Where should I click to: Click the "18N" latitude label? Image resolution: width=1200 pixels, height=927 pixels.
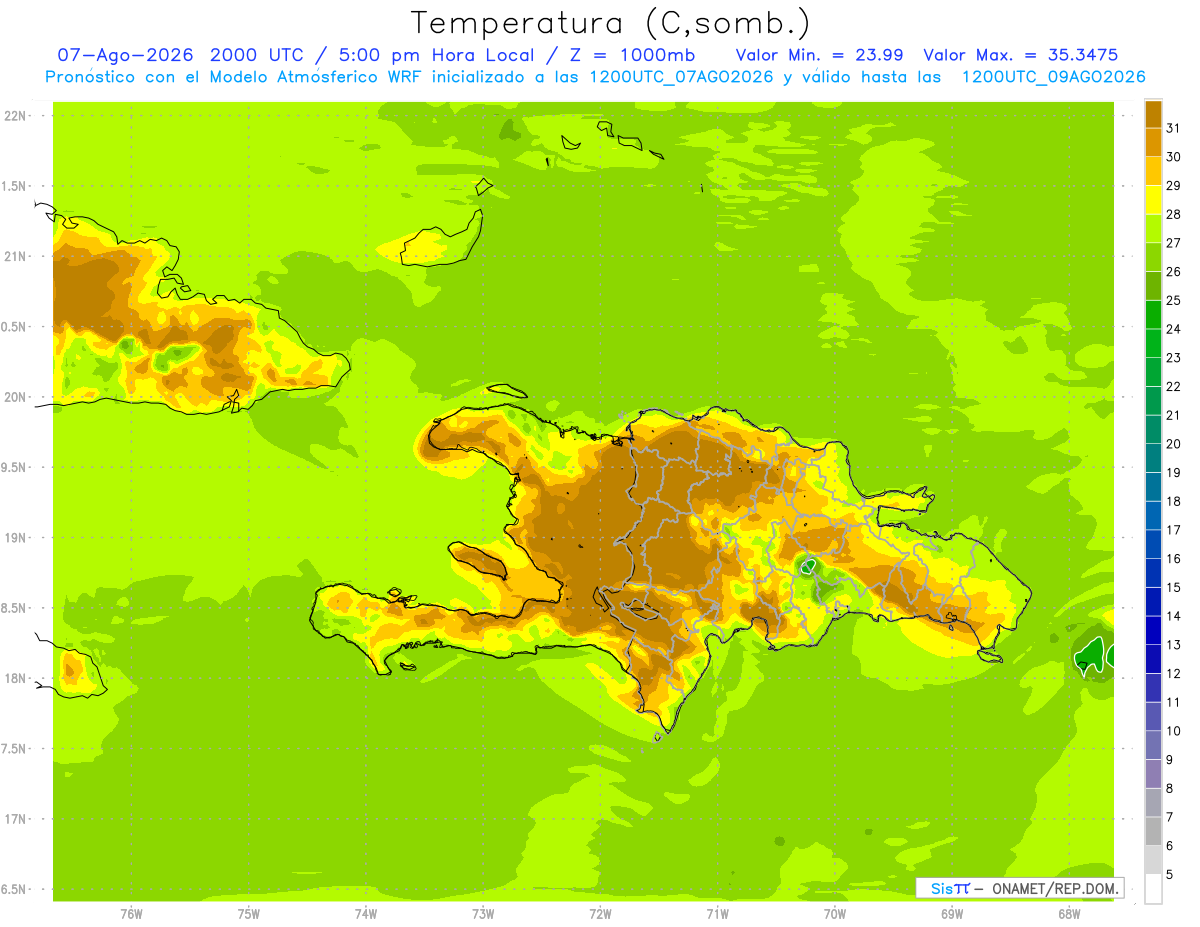[15, 678]
